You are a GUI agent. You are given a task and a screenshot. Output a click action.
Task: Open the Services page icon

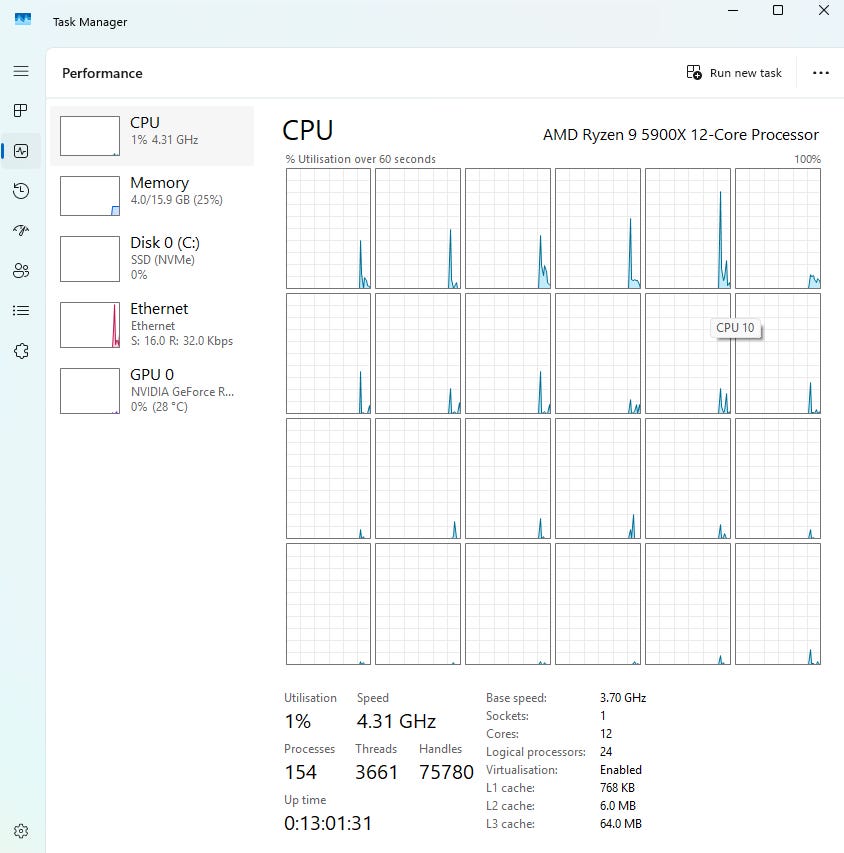tap(21, 351)
